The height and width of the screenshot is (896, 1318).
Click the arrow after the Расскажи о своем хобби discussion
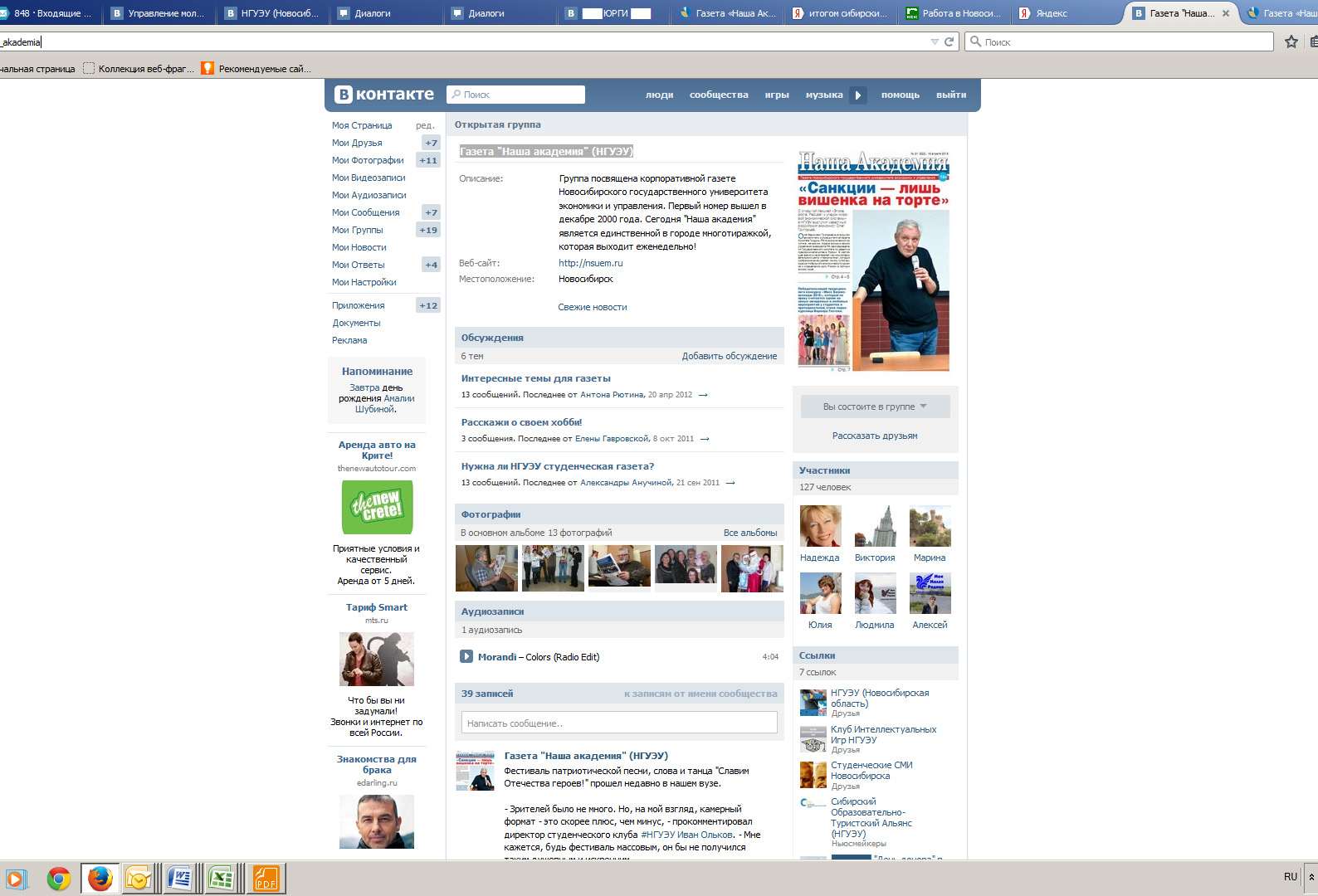(x=705, y=439)
